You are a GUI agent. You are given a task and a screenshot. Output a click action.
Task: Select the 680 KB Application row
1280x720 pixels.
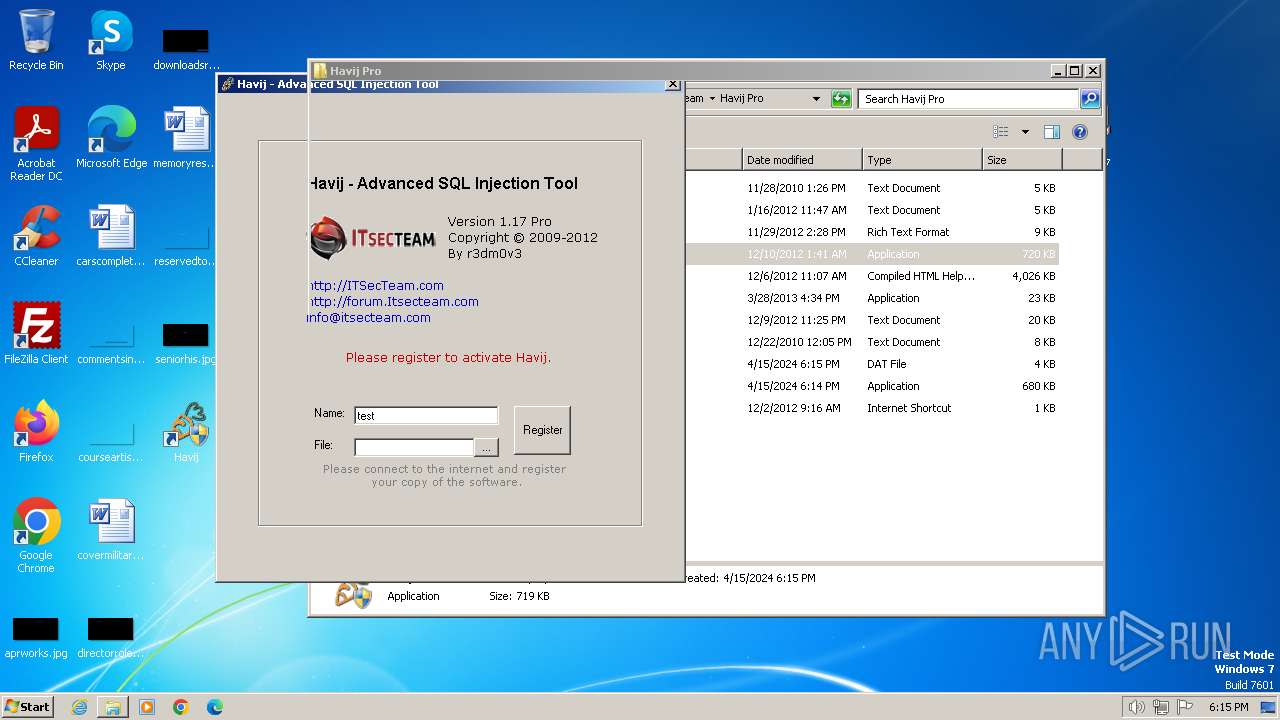pos(872,386)
